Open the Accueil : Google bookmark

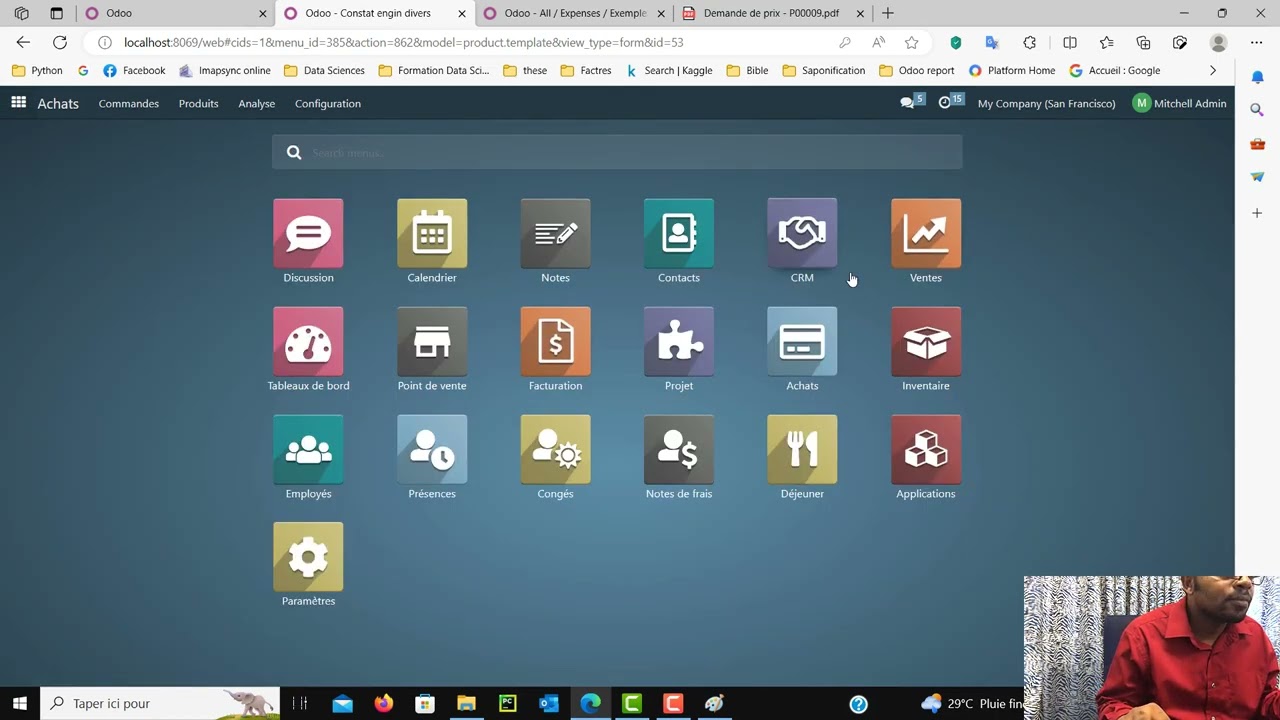coord(1115,70)
